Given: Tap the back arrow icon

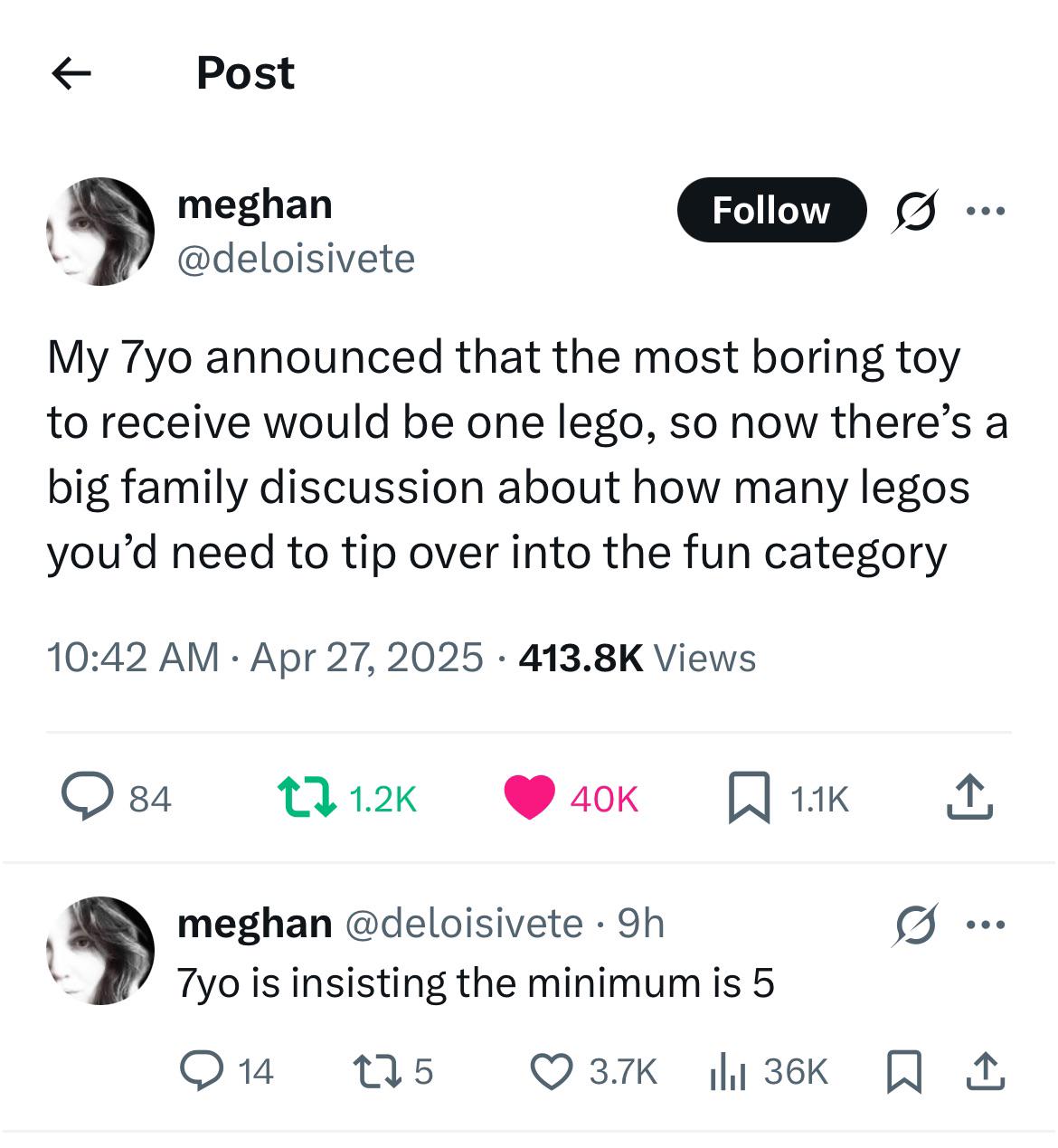Looking at the screenshot, I should click(x=71, y=73).
